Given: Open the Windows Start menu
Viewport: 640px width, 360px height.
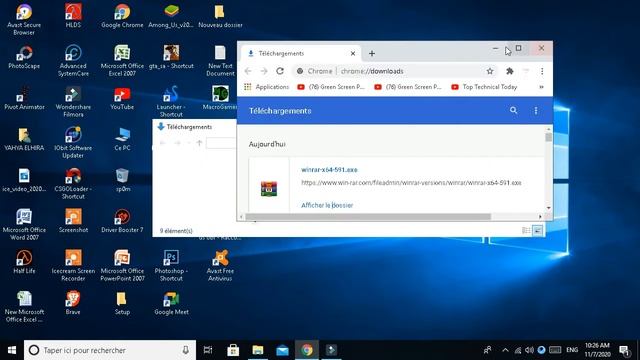Looking at the screenshot, I should [x=12, y=350].
